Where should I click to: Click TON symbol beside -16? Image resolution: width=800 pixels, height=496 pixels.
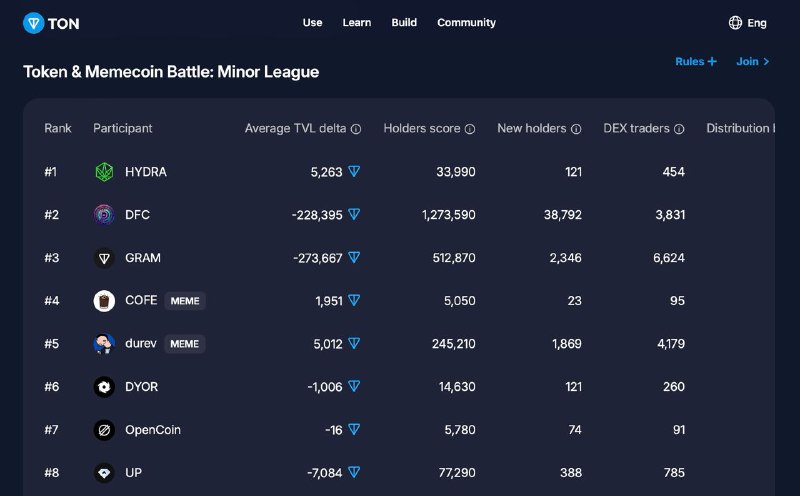[x=354, y=429]
